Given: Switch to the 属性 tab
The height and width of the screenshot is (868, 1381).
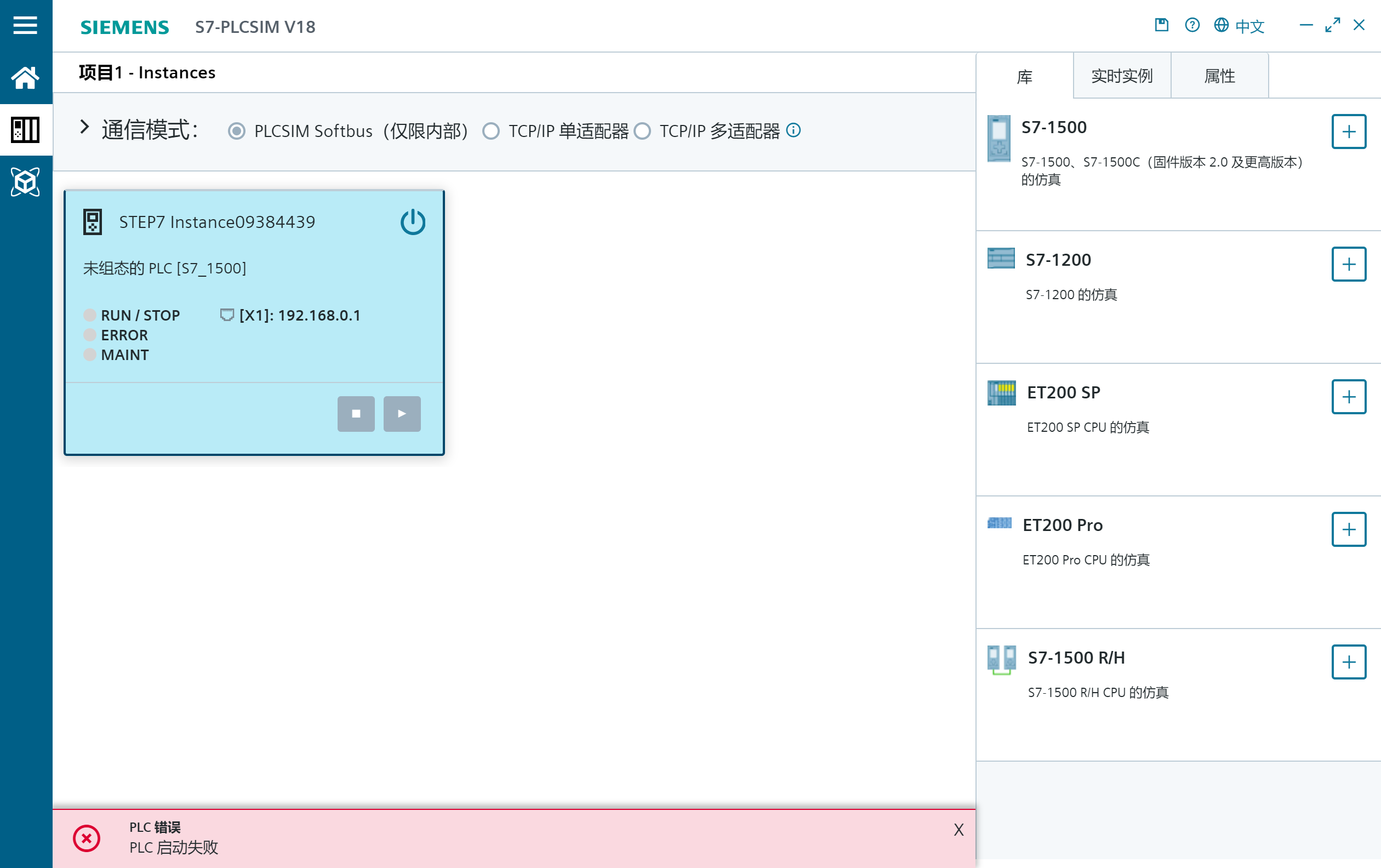Looking at the screenshot, I should [1219, 76].
